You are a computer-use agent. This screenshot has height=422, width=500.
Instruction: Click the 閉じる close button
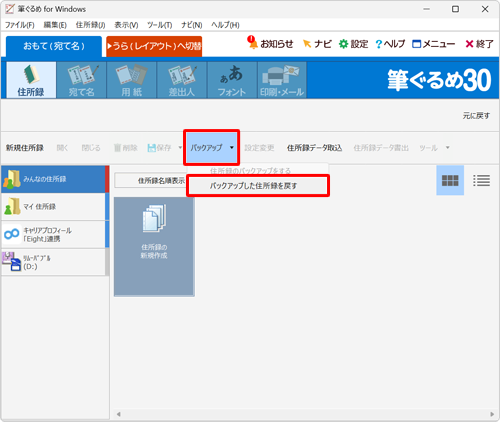[x=91, y=148]
